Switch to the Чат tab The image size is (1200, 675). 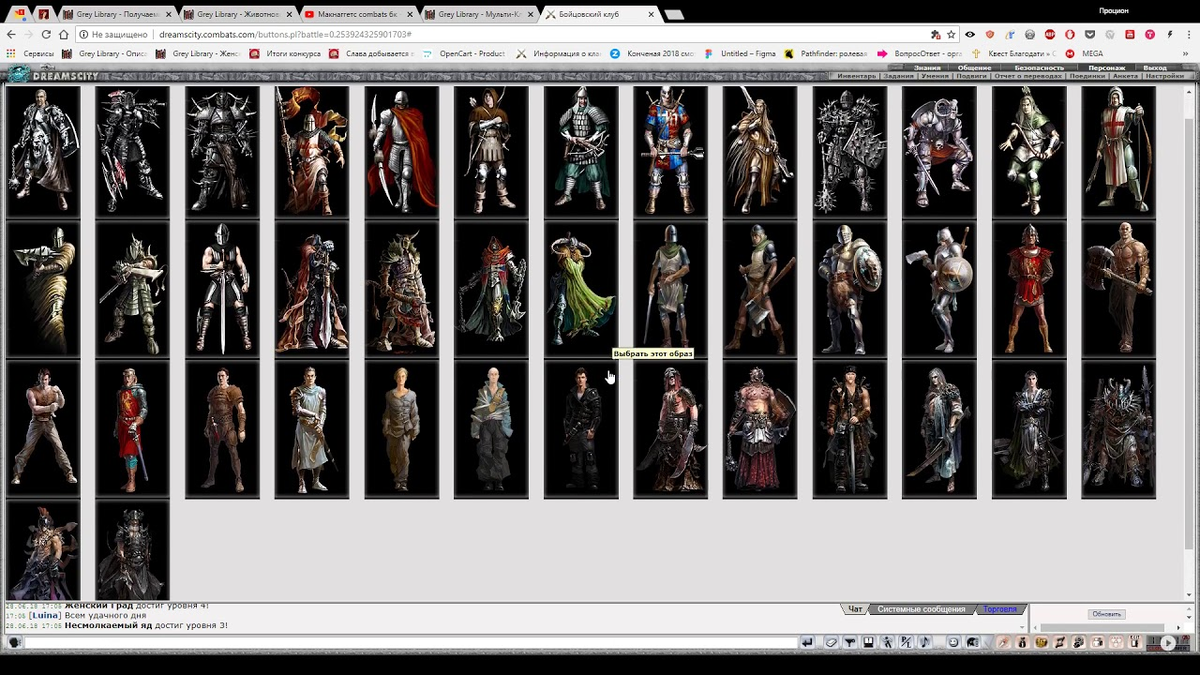855,609
